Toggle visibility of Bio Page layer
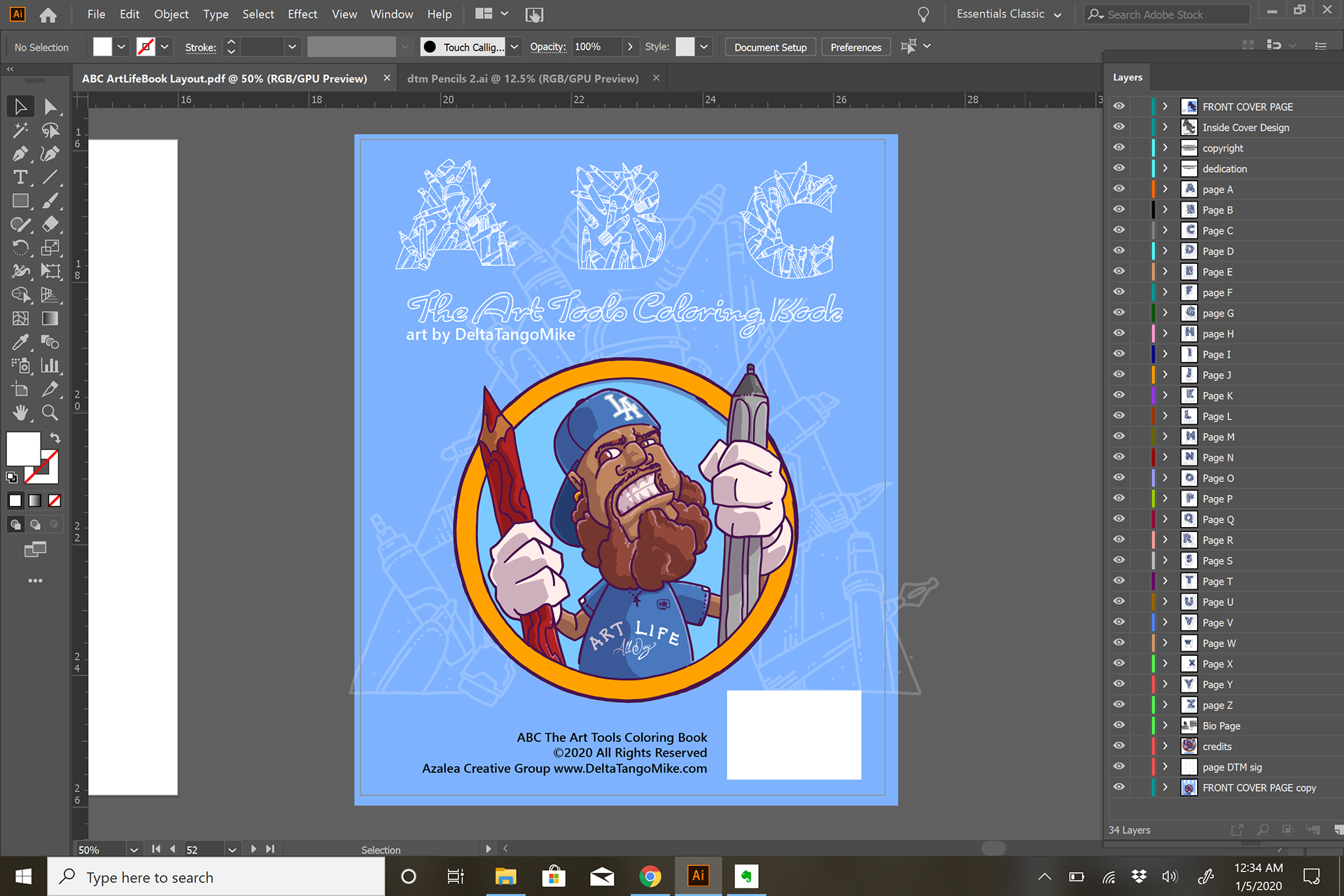The image size is (1344, 896). (x=1119, y=725)
